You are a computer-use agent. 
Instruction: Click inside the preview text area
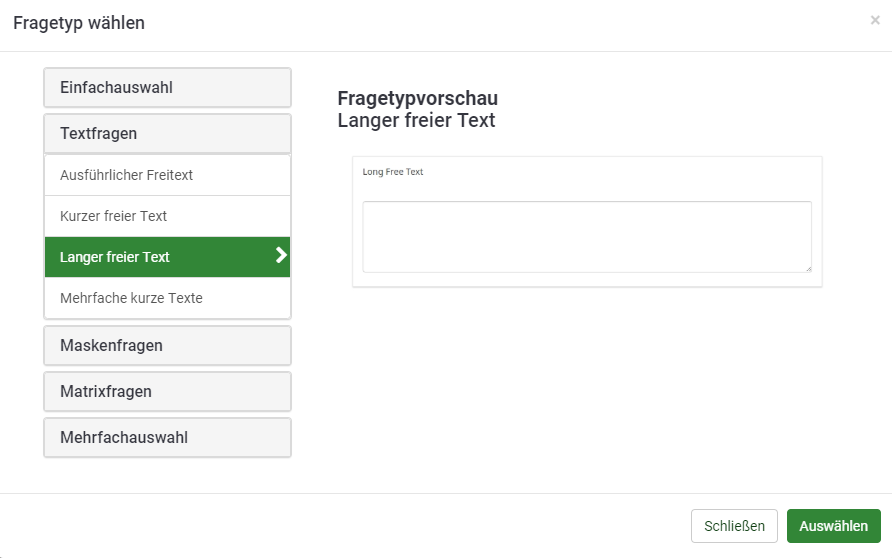click(x=586, y=236)
